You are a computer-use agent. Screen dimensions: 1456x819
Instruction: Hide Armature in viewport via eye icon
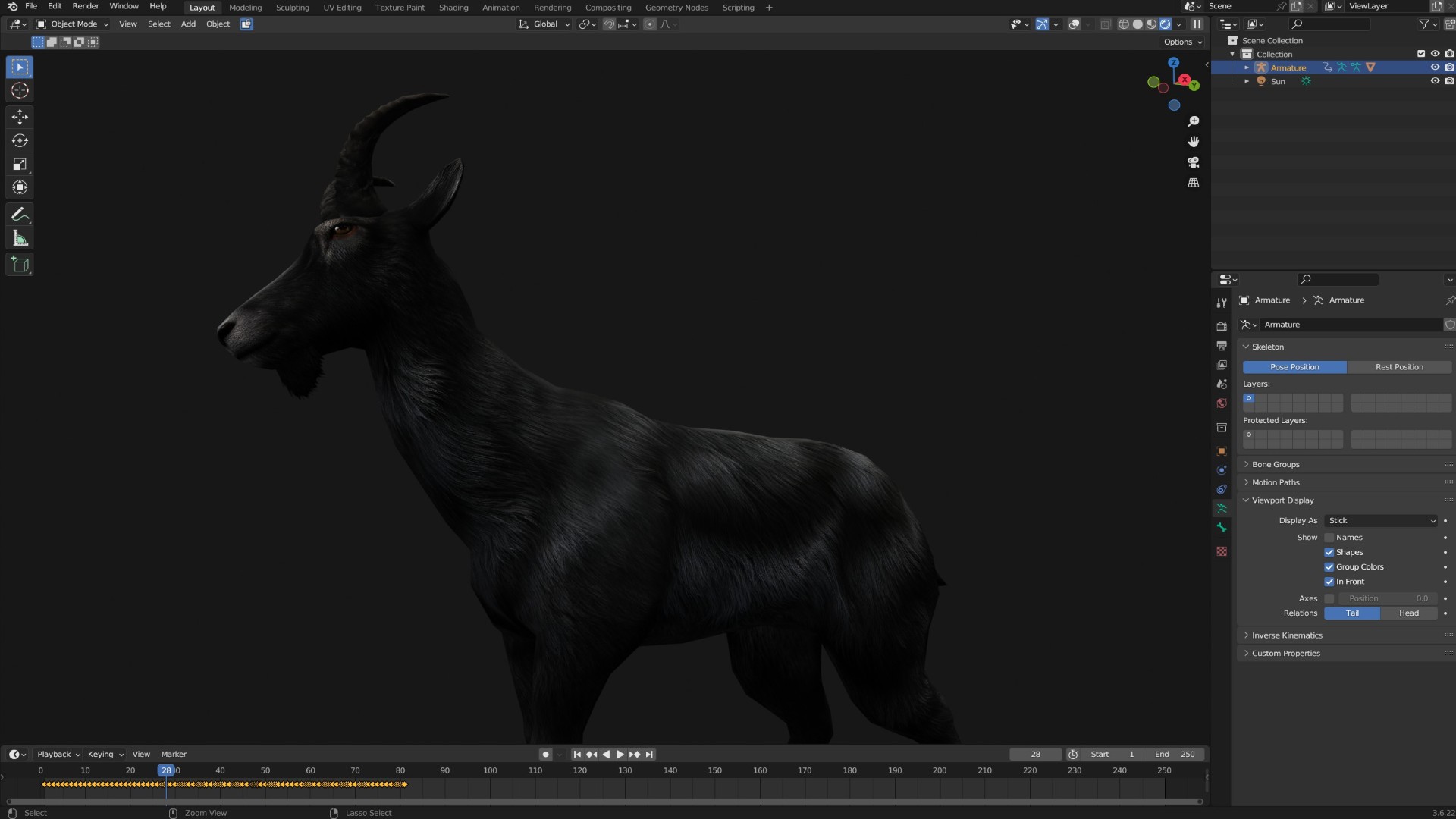pos(1435,67)
